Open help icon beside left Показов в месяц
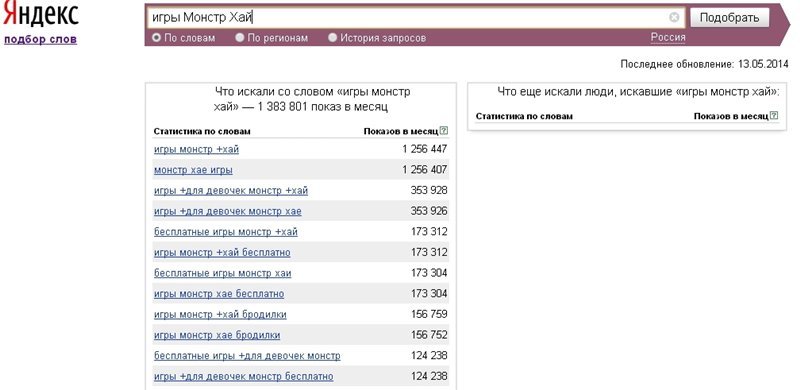Image resolution: width=800 pixels, height=390 pixels. pyautogui.click(x=444, y=131)
